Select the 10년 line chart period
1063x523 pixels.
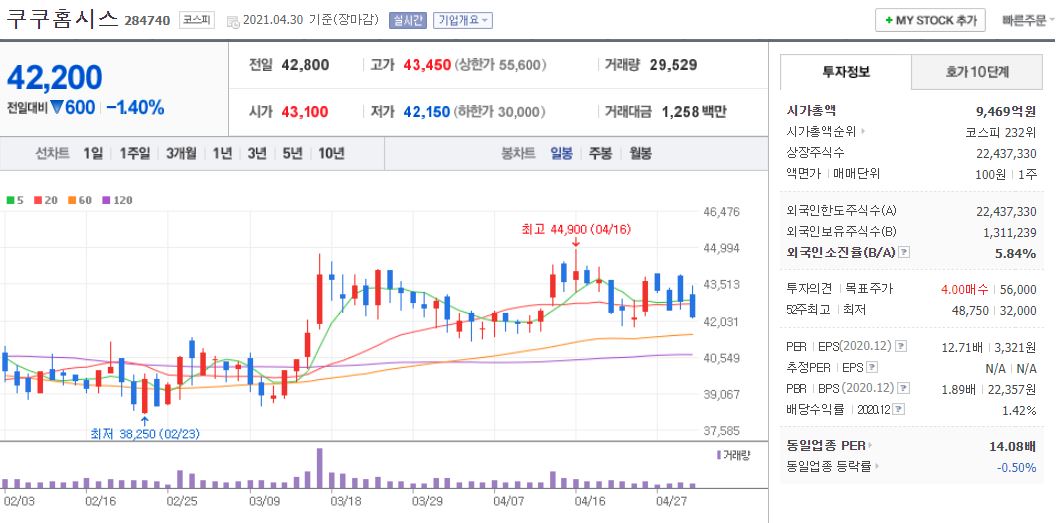click(331, 153)
